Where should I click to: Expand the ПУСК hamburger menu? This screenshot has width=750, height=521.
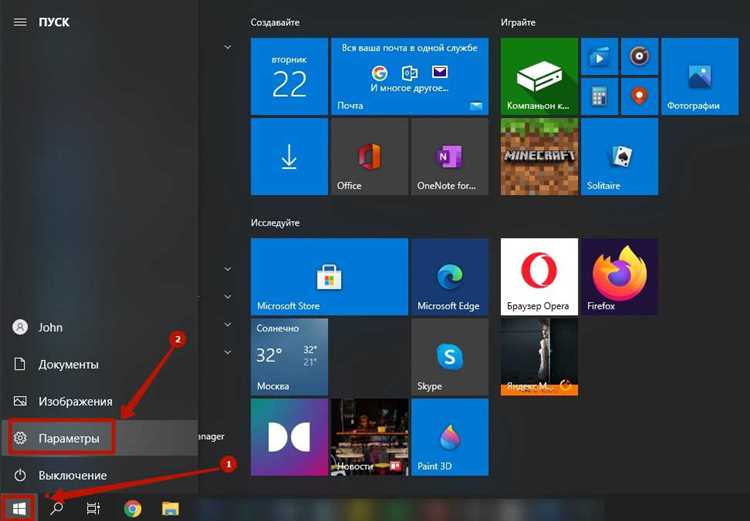20,22
